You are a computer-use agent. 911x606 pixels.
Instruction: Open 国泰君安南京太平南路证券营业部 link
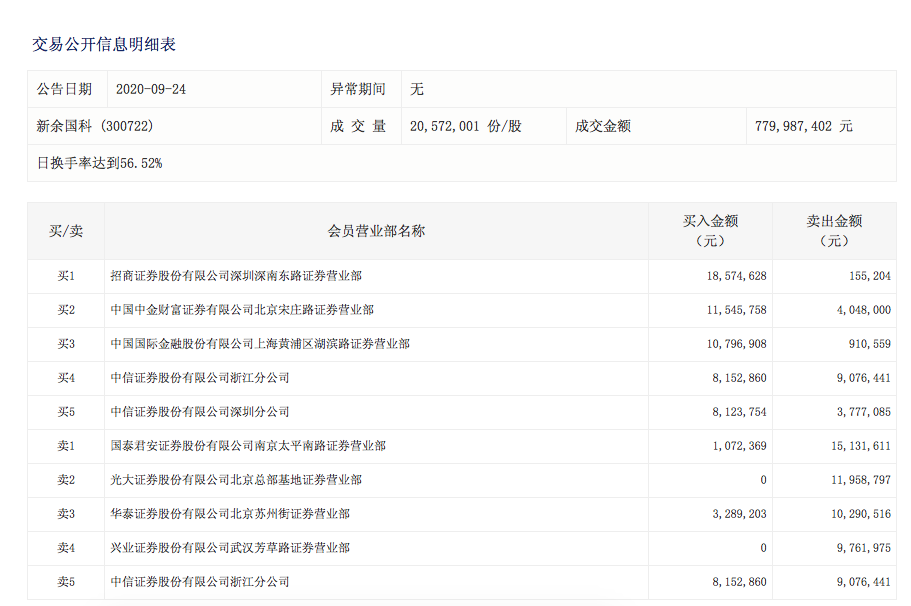pyautogui.click(x=248, y=446)
